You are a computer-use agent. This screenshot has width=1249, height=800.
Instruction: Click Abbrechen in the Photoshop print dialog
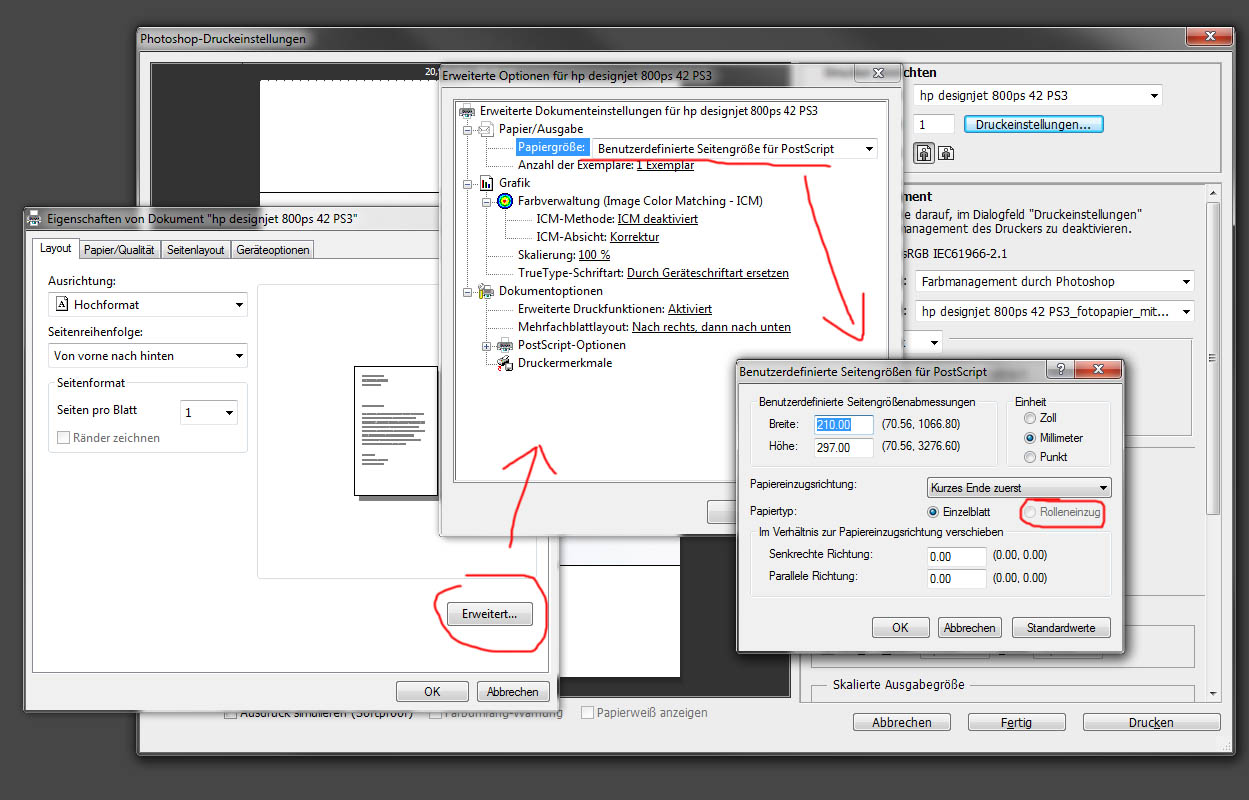[x=902, y=722]
